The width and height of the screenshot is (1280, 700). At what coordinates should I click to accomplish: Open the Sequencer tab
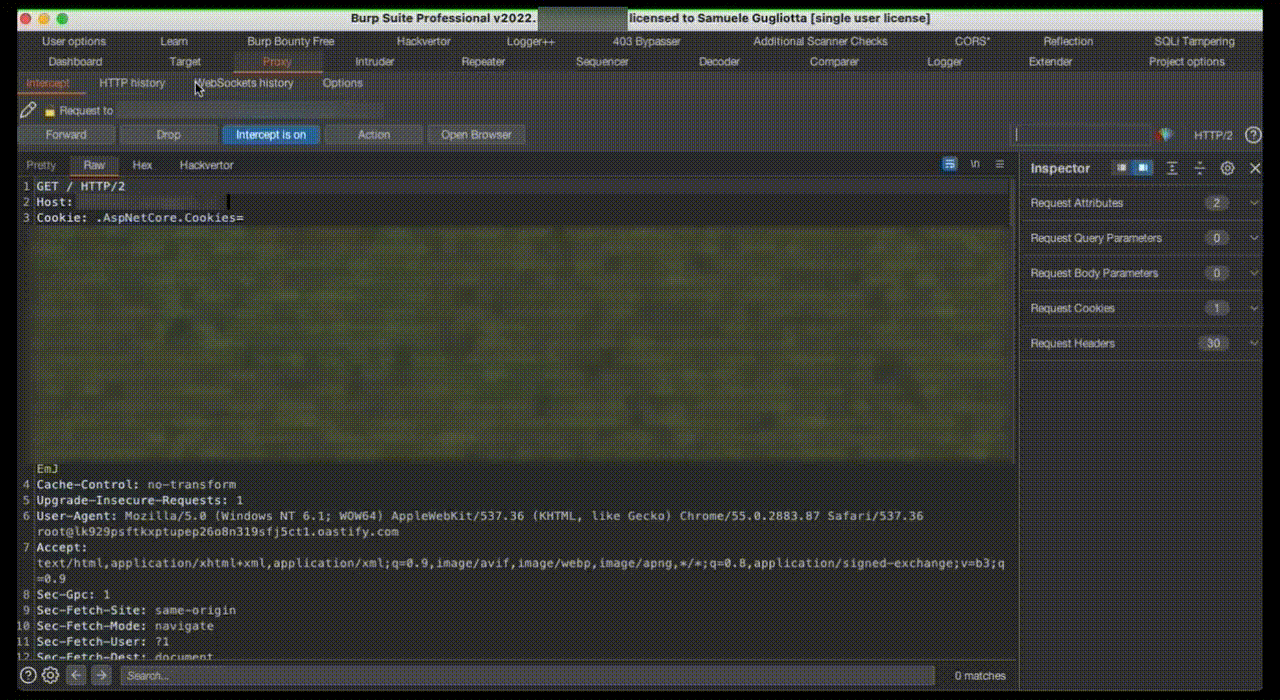(x=602, y=62)
